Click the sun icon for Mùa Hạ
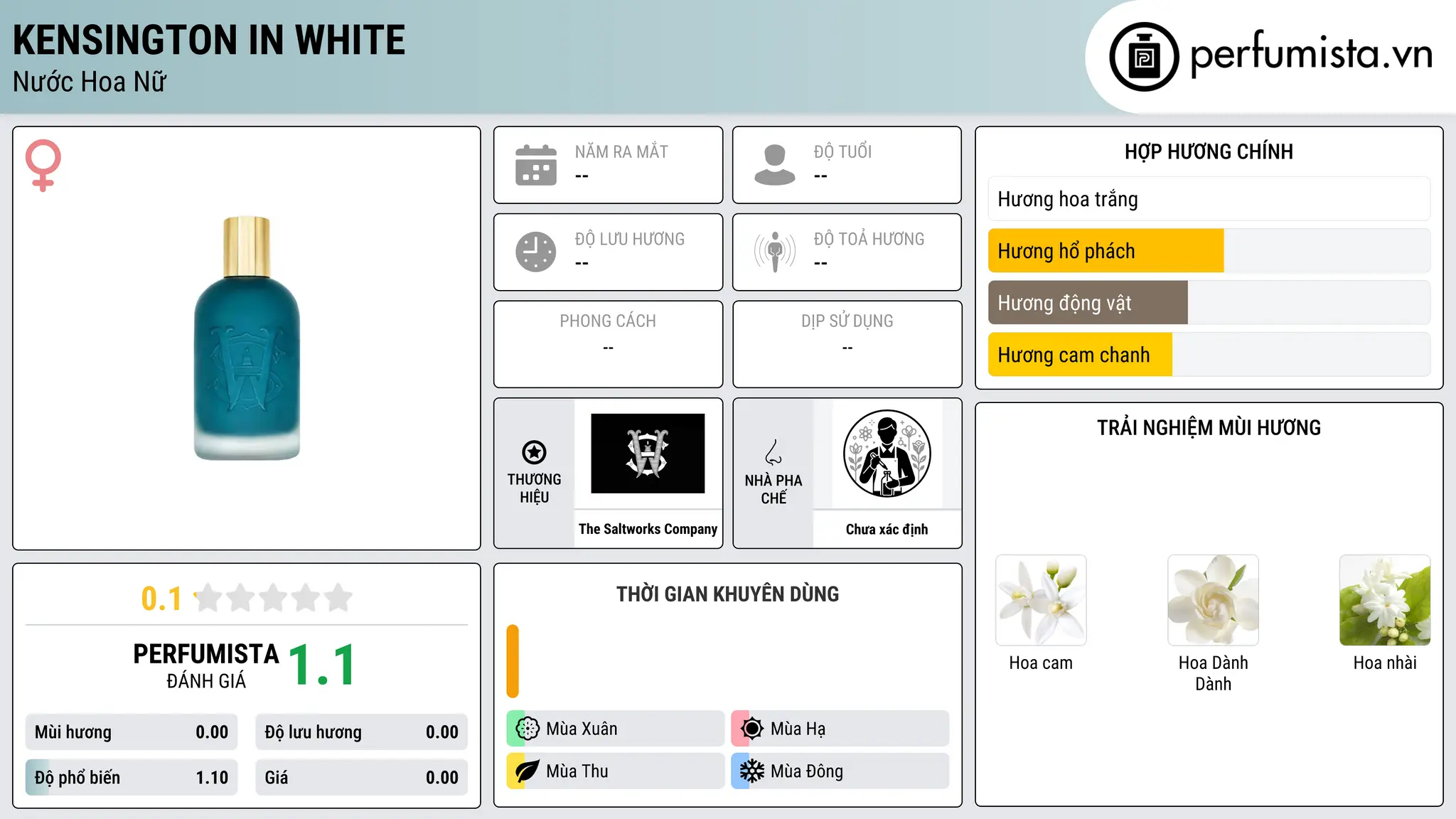 [751, 728]
